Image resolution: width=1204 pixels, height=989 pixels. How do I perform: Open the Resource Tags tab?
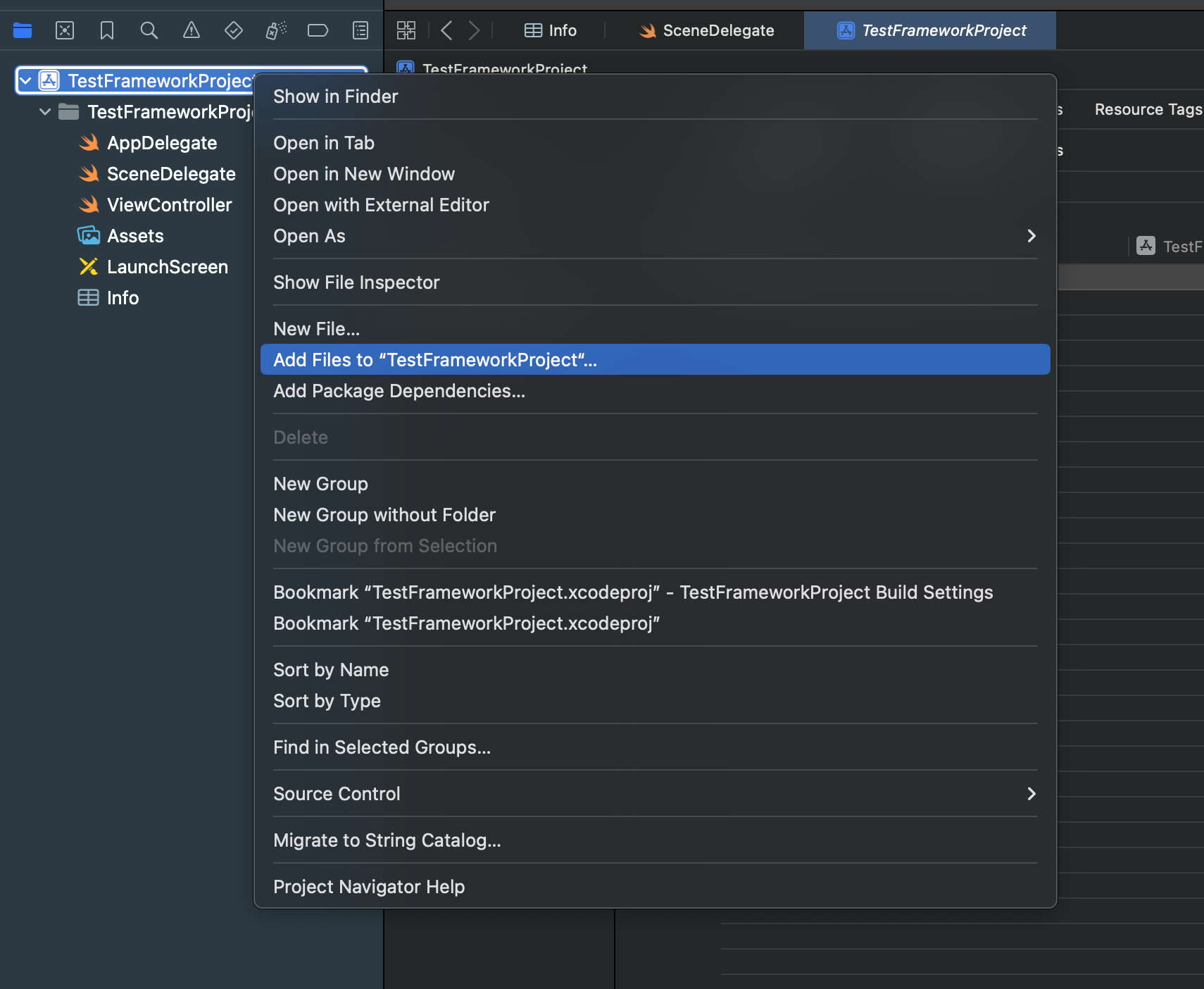pyautogui.click(x=1148, y=110)
